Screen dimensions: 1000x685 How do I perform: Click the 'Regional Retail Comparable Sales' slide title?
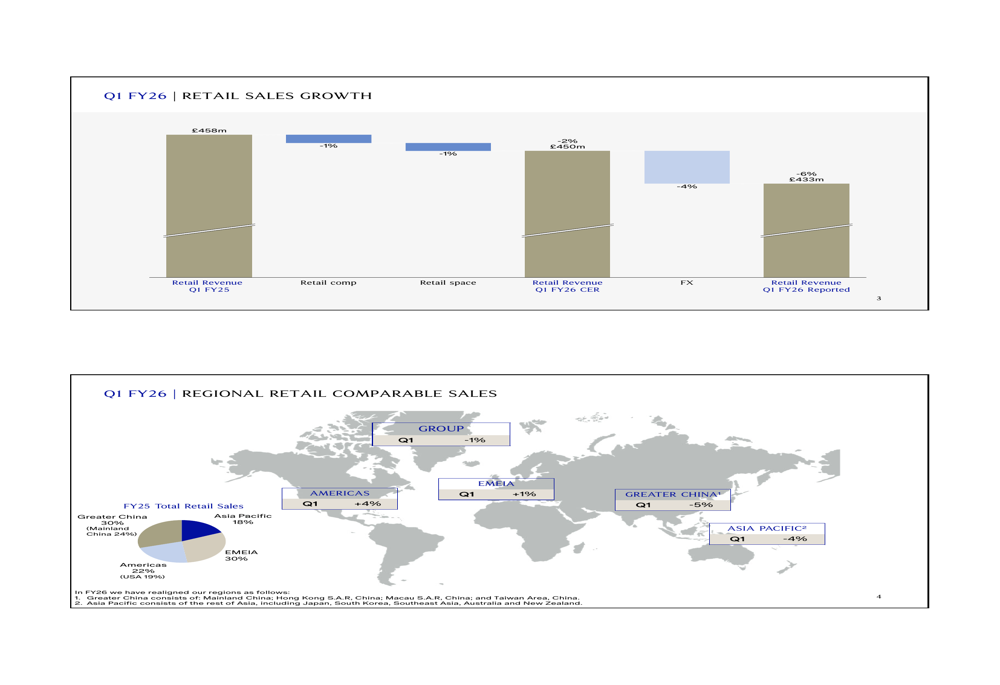tap(300, 394)
